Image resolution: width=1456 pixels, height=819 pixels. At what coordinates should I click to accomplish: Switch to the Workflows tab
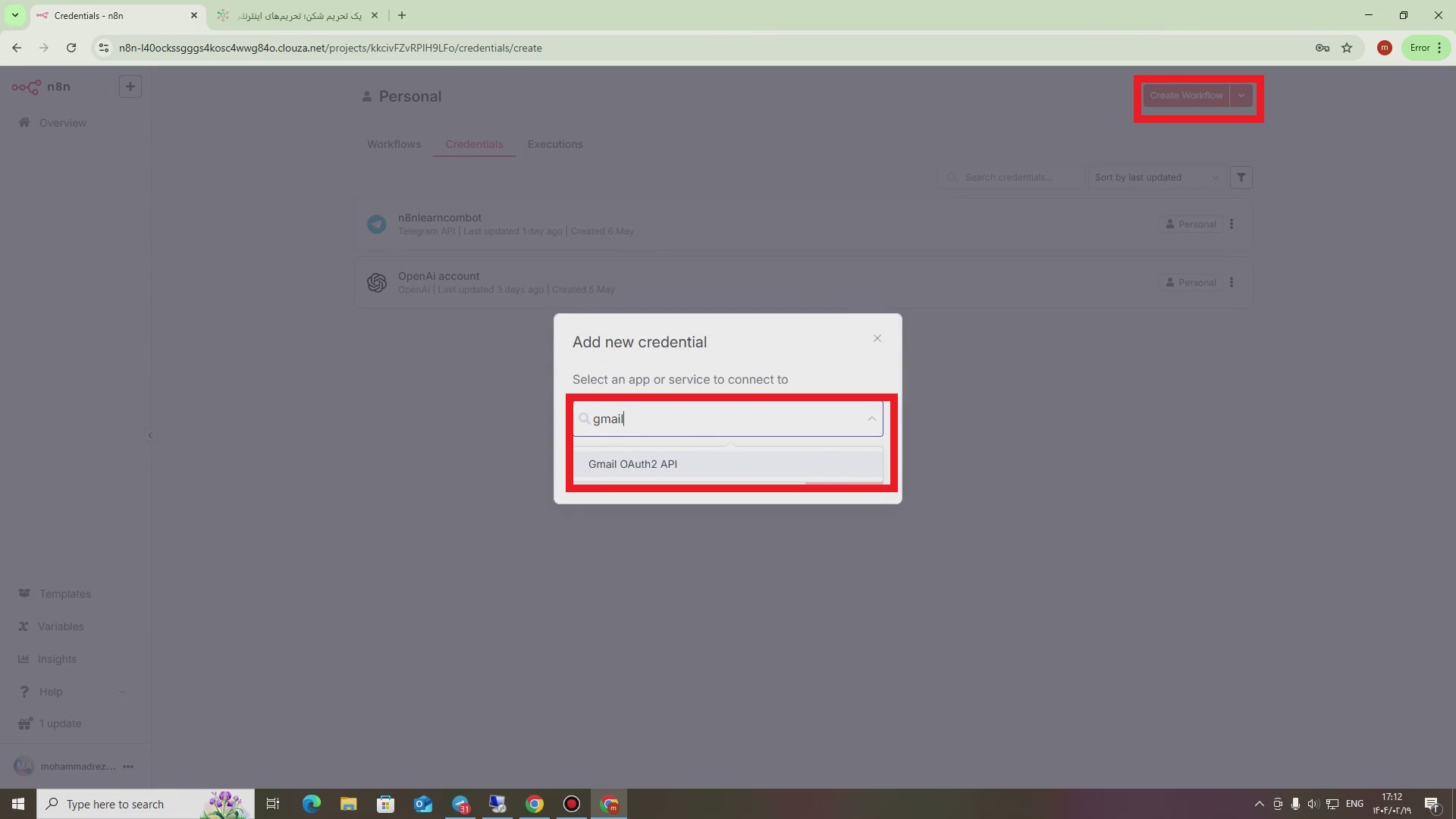pos(394,144)
